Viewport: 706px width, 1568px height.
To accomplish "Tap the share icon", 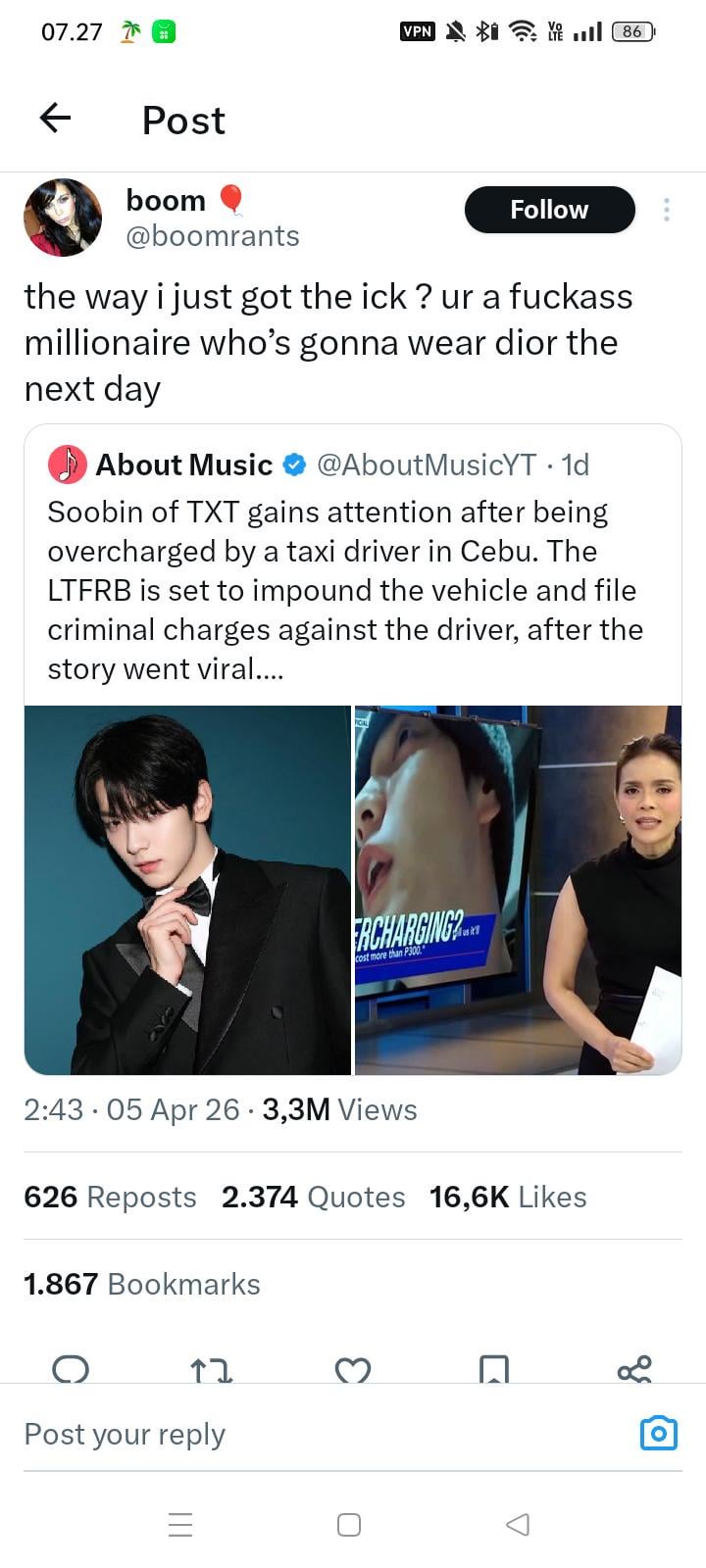I will 634,1369.
